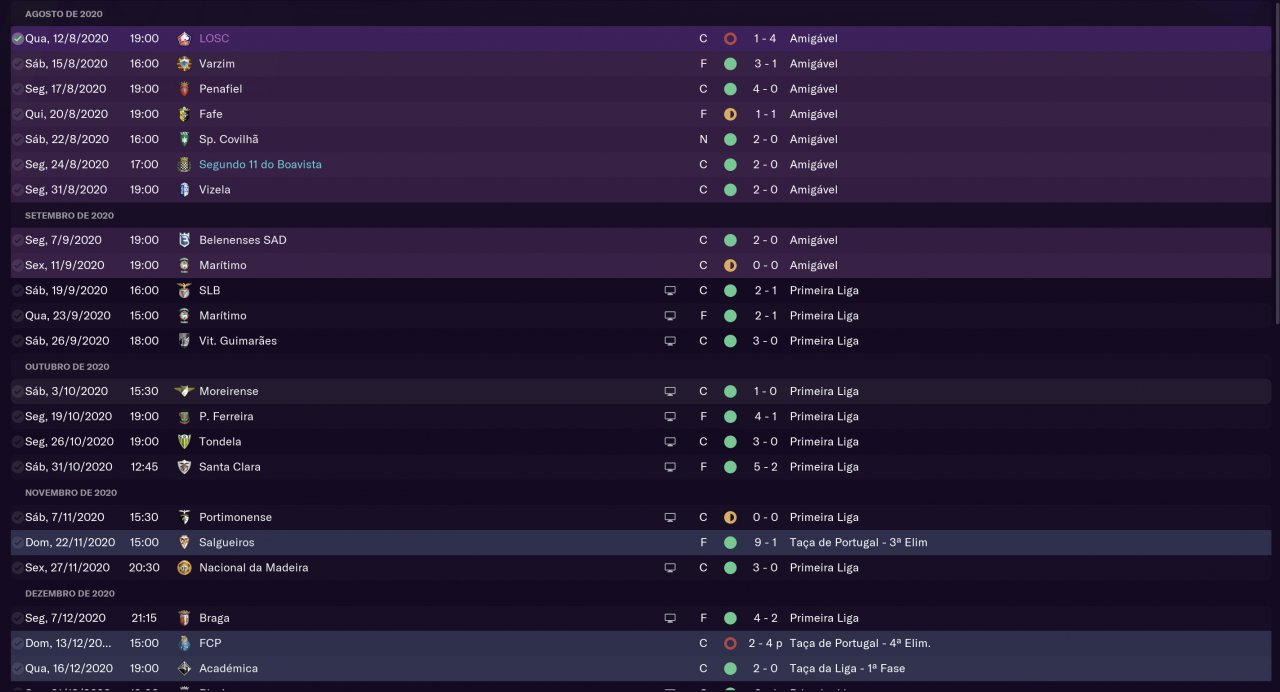Click the FCP club badge
Viewport: 1280px width, 692px height.
[184, 643]
